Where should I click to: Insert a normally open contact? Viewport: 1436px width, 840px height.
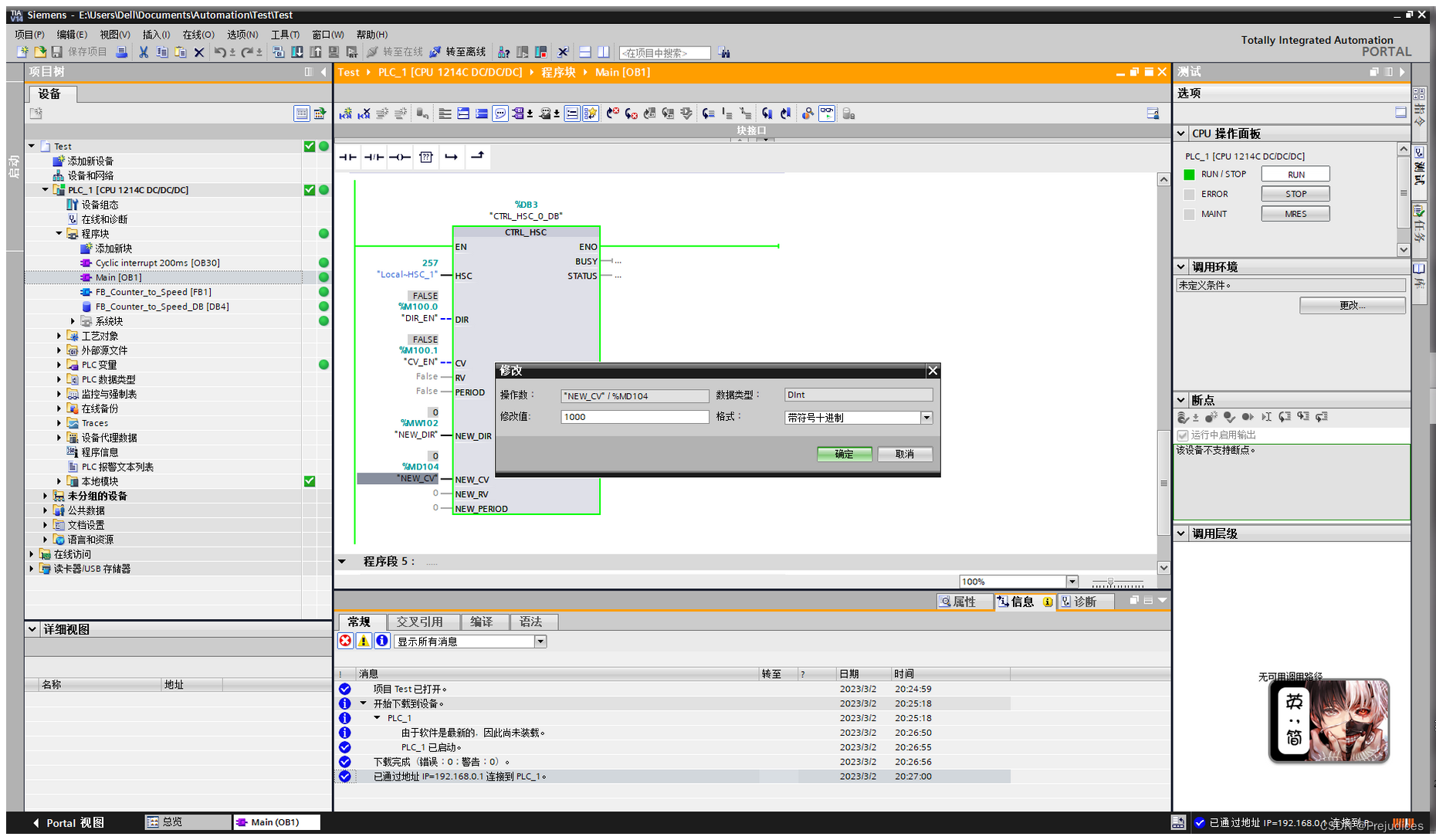click(347, 157)
